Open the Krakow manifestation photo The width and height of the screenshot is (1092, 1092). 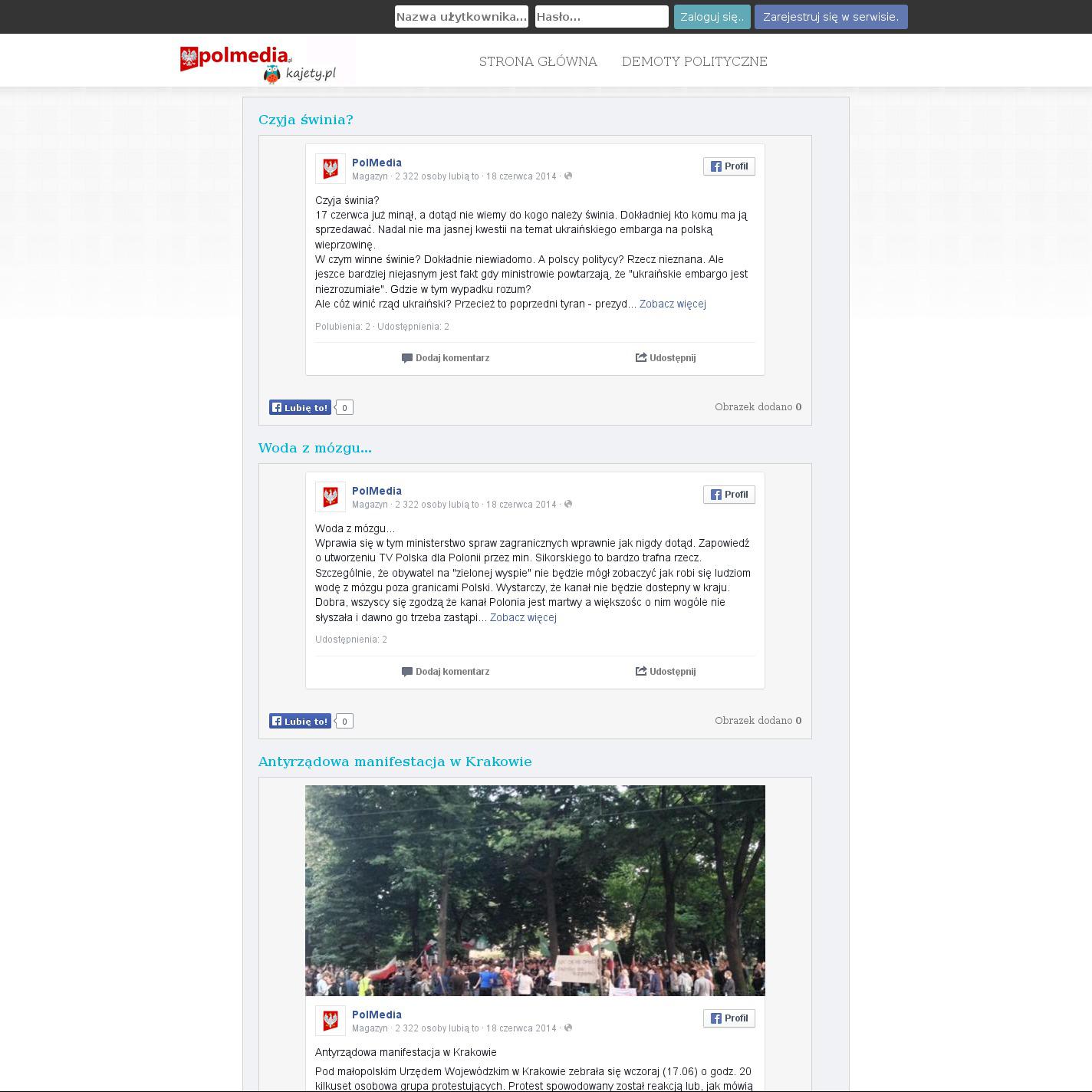click(x=534, y=890)
